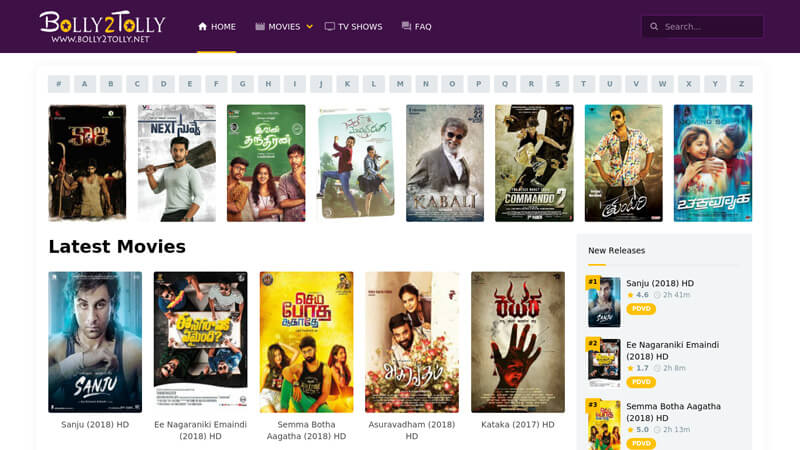Filter movies by letter V
The image size is (800, 450).
(x=637, y=84)
